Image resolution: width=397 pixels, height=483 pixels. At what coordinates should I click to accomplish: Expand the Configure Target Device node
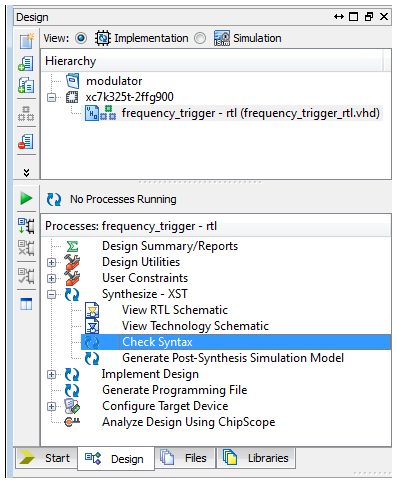click(51, 407)
